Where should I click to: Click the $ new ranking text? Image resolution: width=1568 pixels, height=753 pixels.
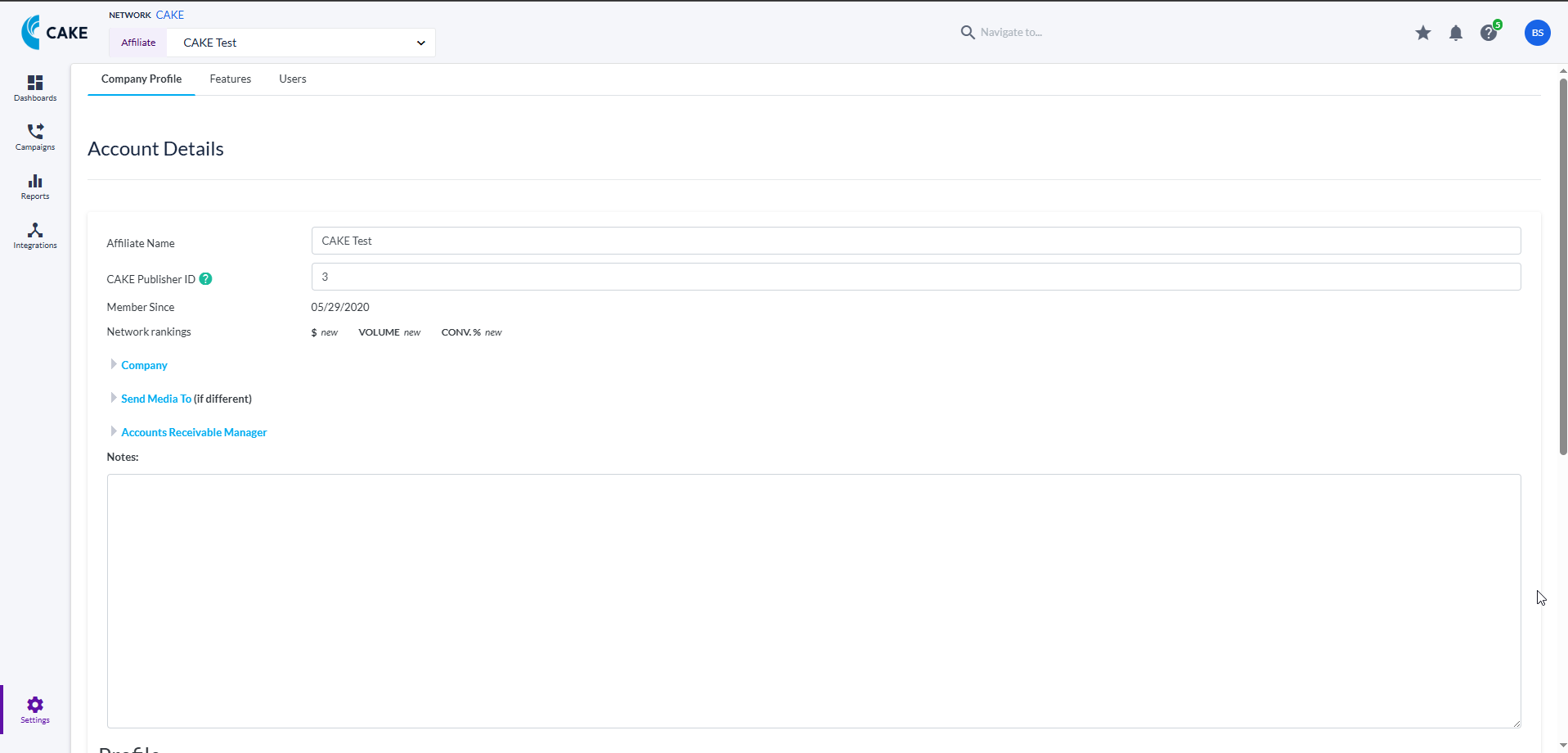324,332
